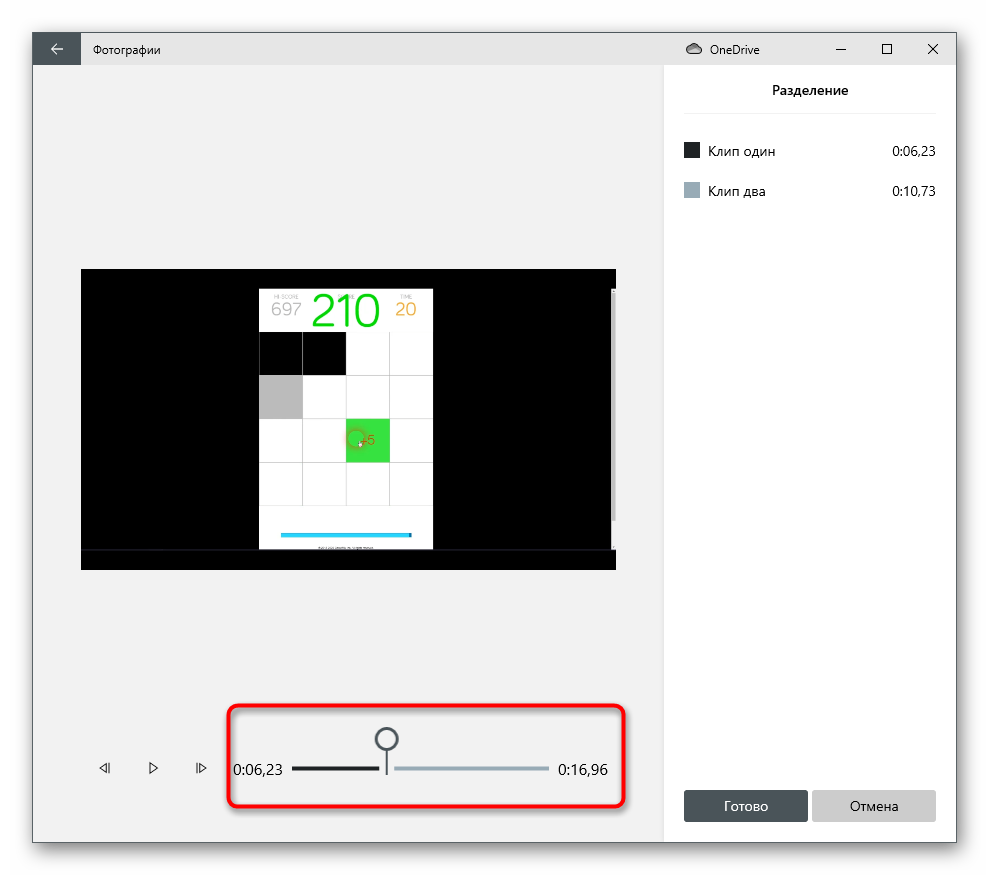This screenshot has height=875, width=989.
Task: Step back one frame
Action: click(105, 768)
